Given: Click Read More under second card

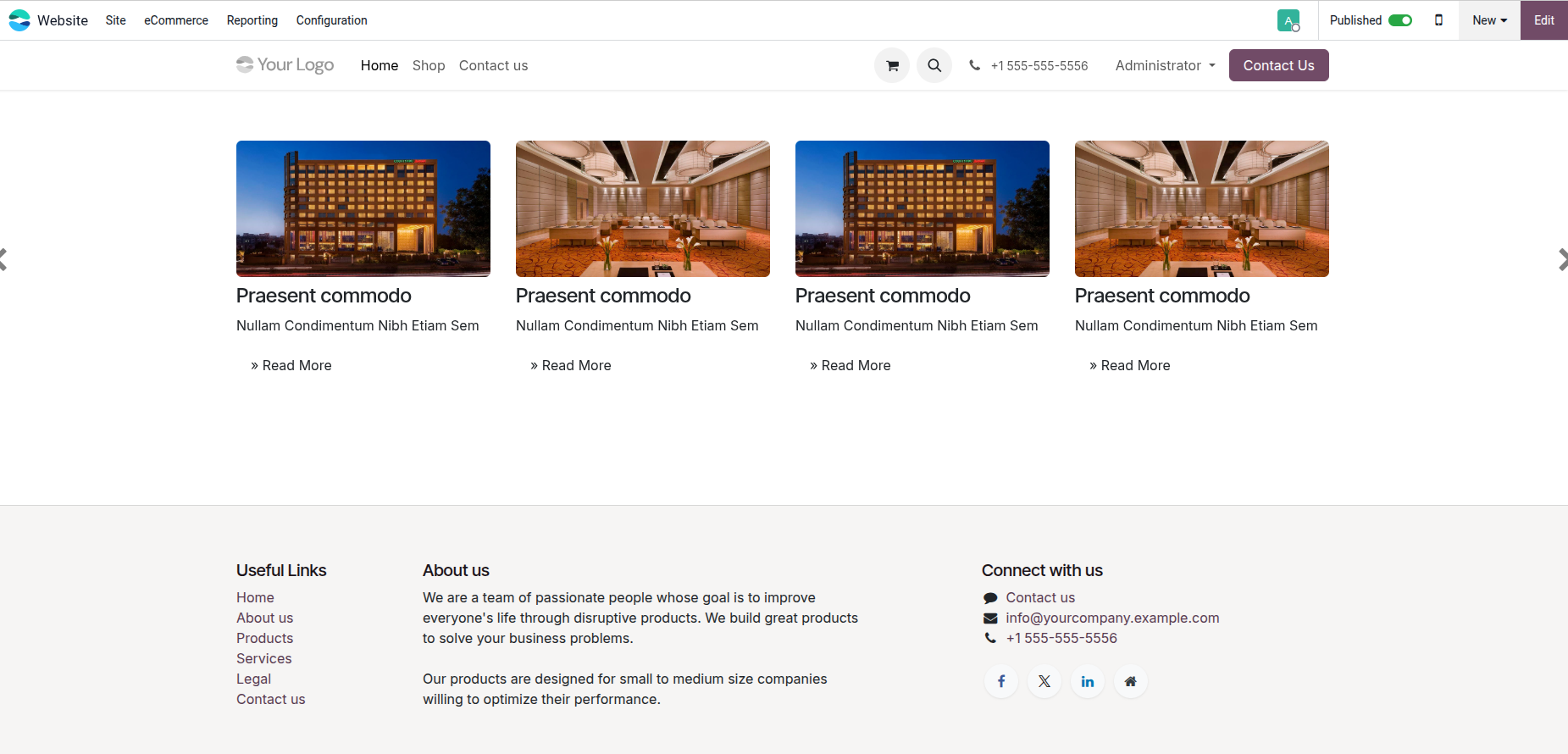Looking at the screenshot, I should click(x=571, y=365).
